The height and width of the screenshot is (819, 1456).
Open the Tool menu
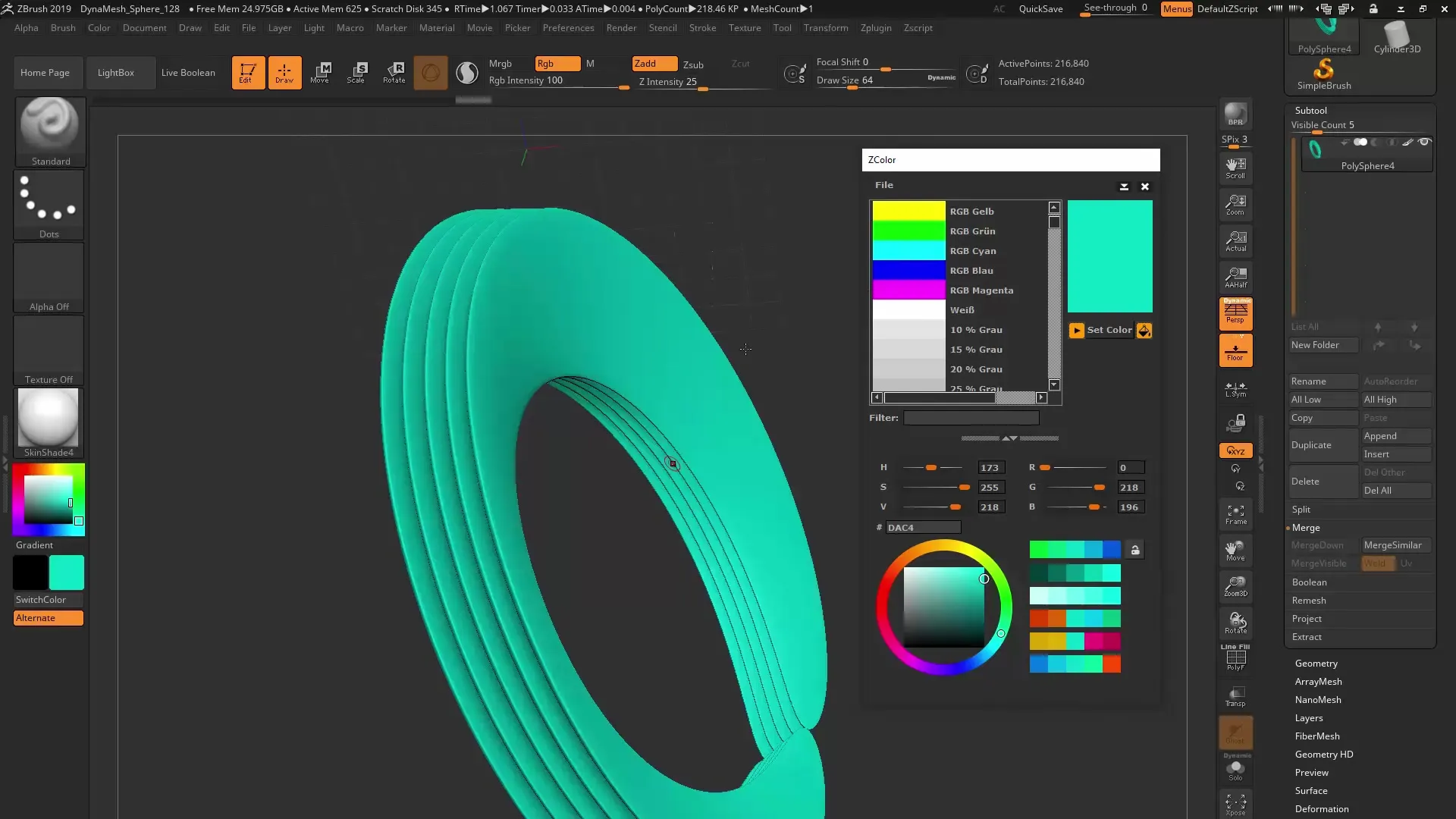point(782,28)
